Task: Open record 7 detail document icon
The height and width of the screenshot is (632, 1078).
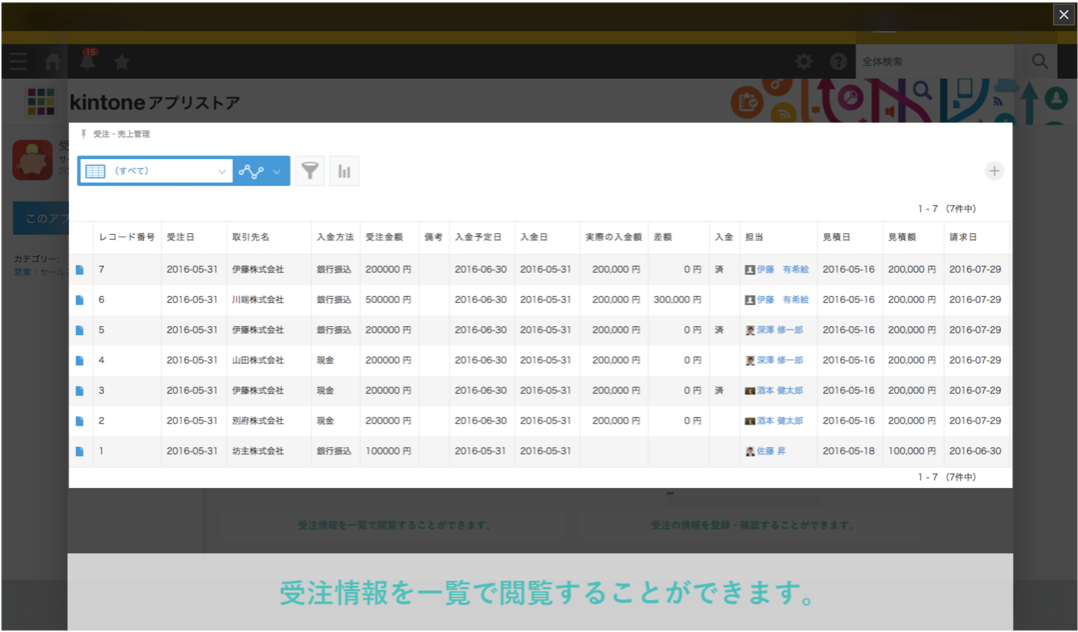Action: (x=80, y=270)
